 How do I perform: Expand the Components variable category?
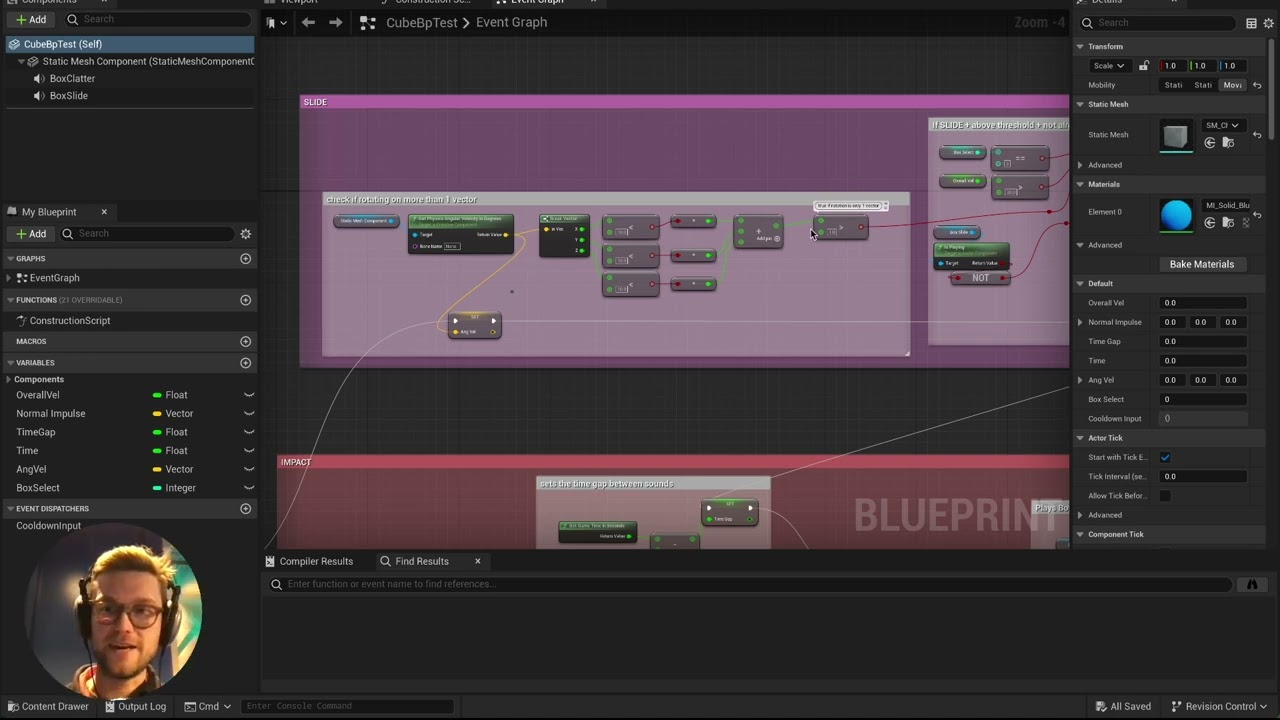[x=9, y=380]
